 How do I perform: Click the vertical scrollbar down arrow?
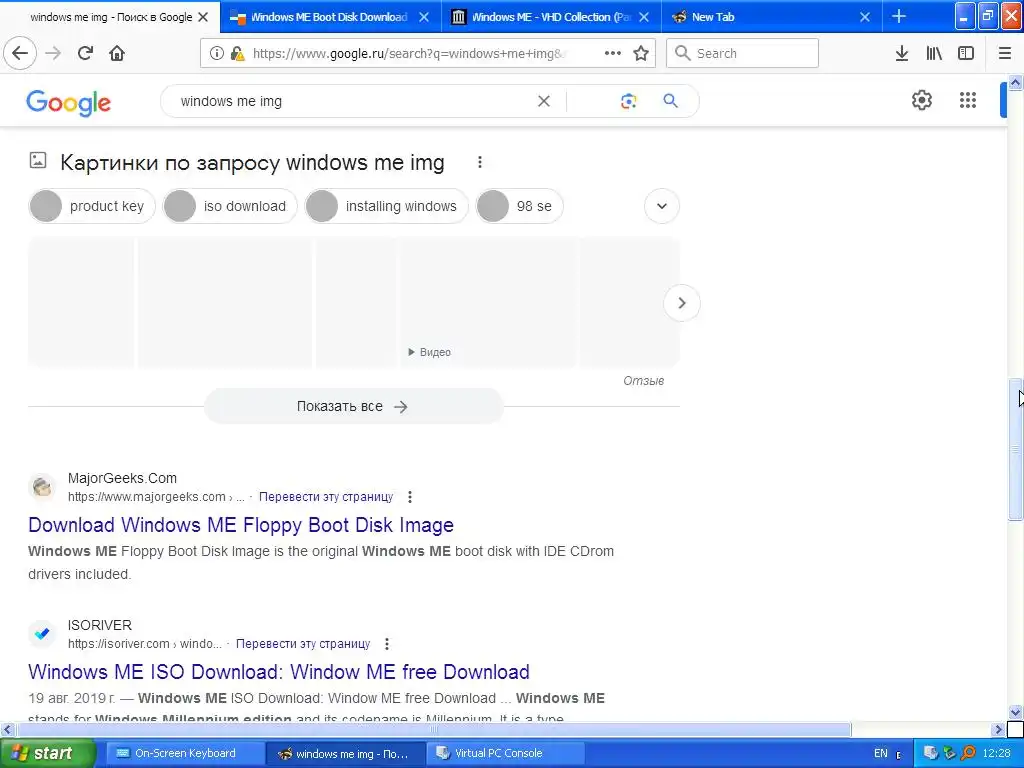point(1016,712)
